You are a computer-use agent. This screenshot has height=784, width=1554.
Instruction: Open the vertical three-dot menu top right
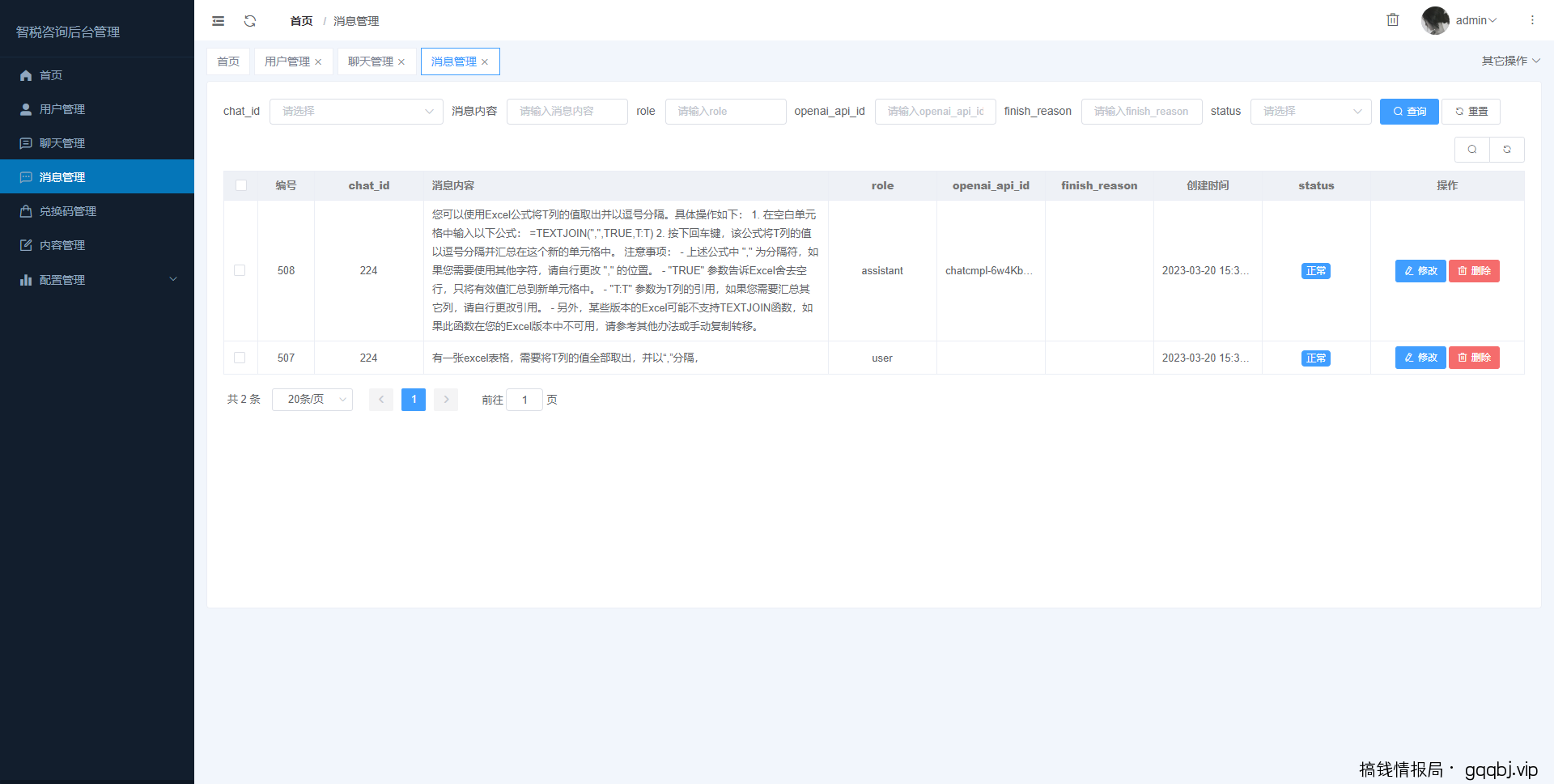coord(1532,20)
